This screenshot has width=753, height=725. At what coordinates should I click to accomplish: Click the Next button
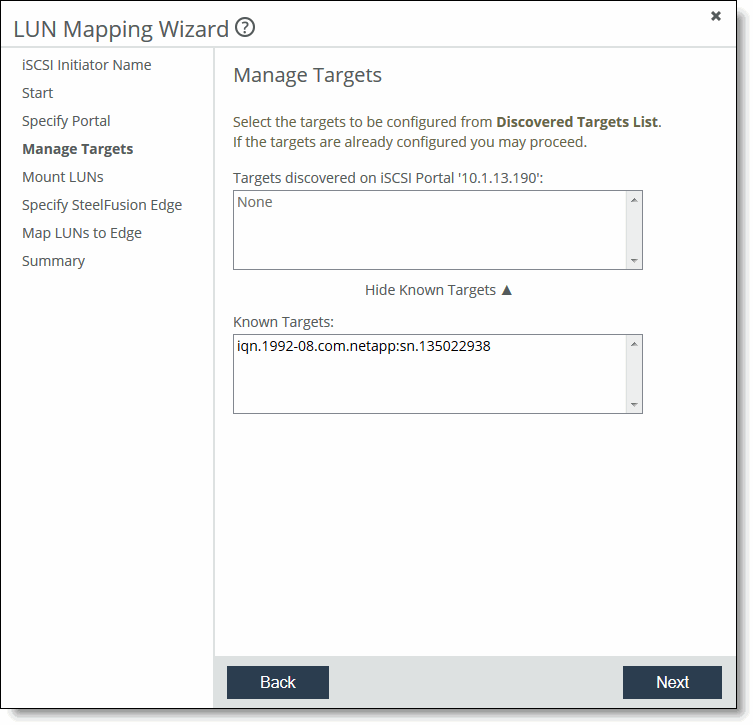[672, 682]
